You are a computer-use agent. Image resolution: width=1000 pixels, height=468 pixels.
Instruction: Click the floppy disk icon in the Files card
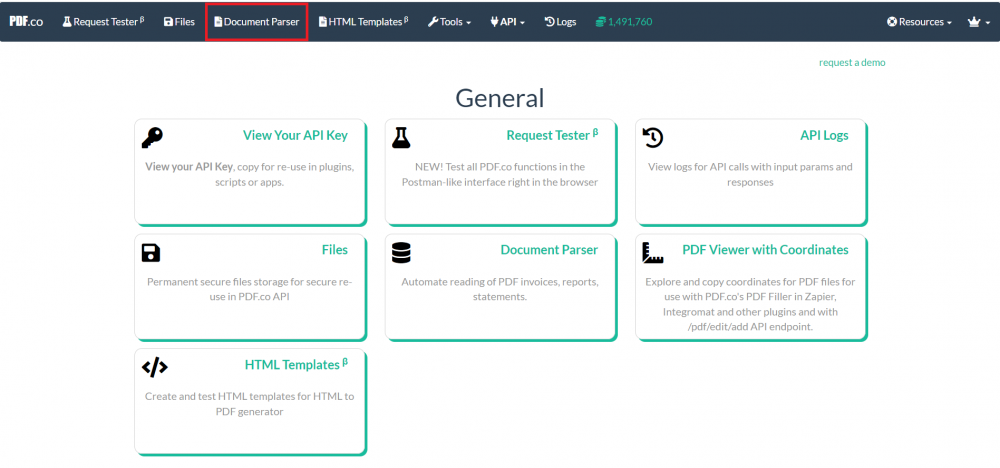pos(151,252)
